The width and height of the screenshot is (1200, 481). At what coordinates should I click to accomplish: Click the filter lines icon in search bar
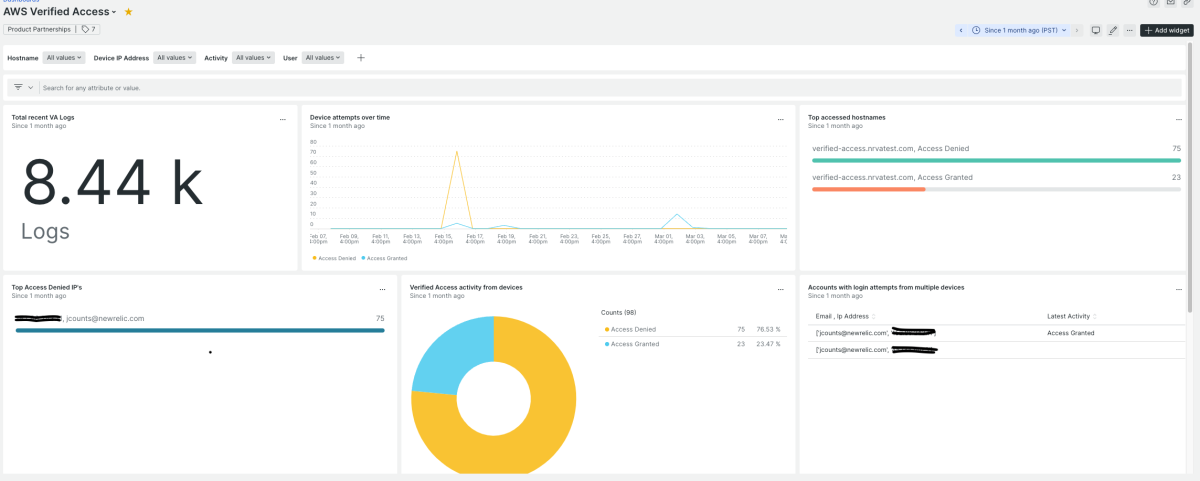tap(19, 88)
